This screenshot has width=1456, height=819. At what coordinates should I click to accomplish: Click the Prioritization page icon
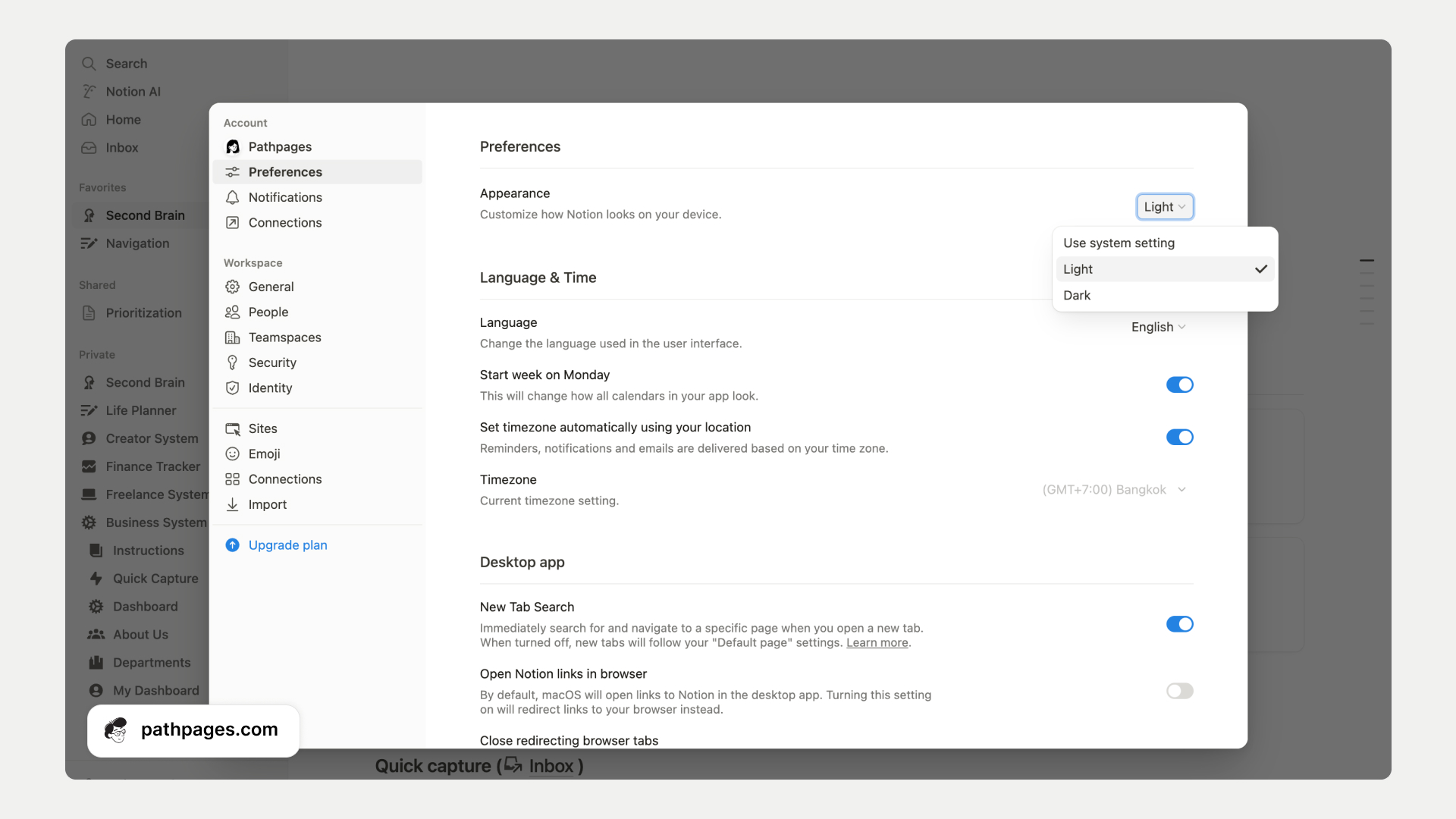tap(89, 313)
